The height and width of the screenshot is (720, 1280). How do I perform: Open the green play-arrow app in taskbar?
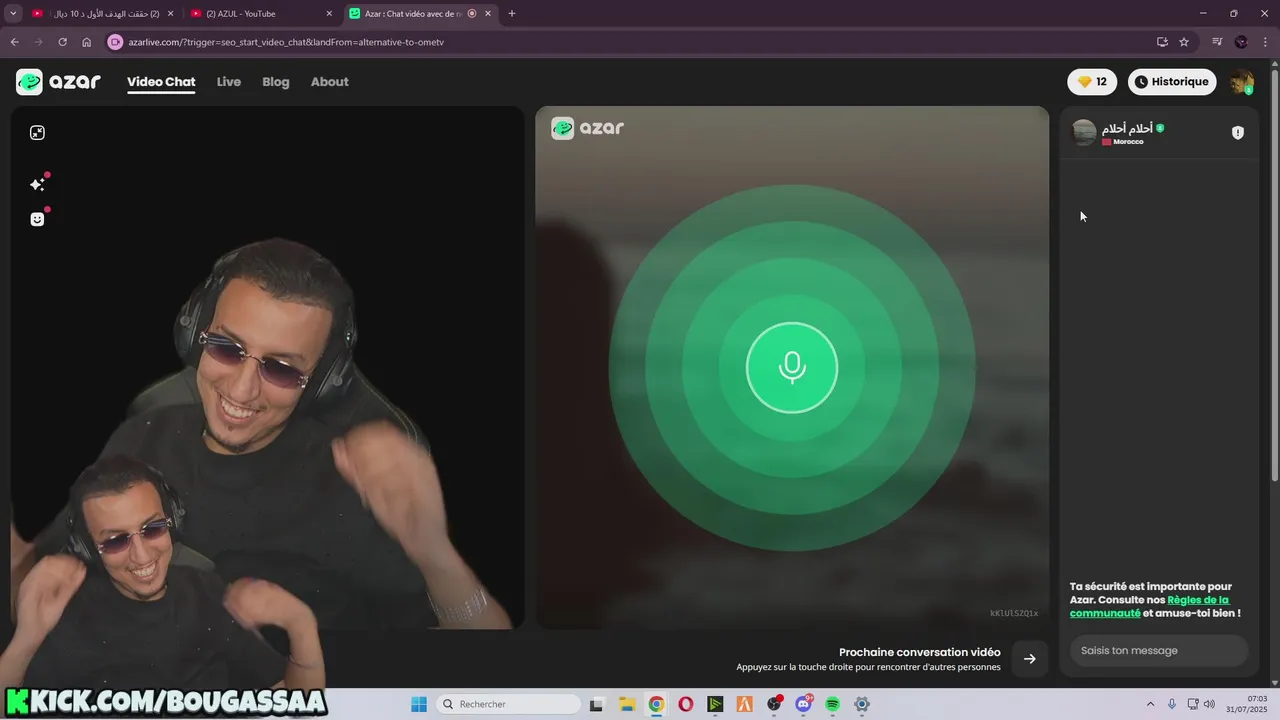coord(715,704)
